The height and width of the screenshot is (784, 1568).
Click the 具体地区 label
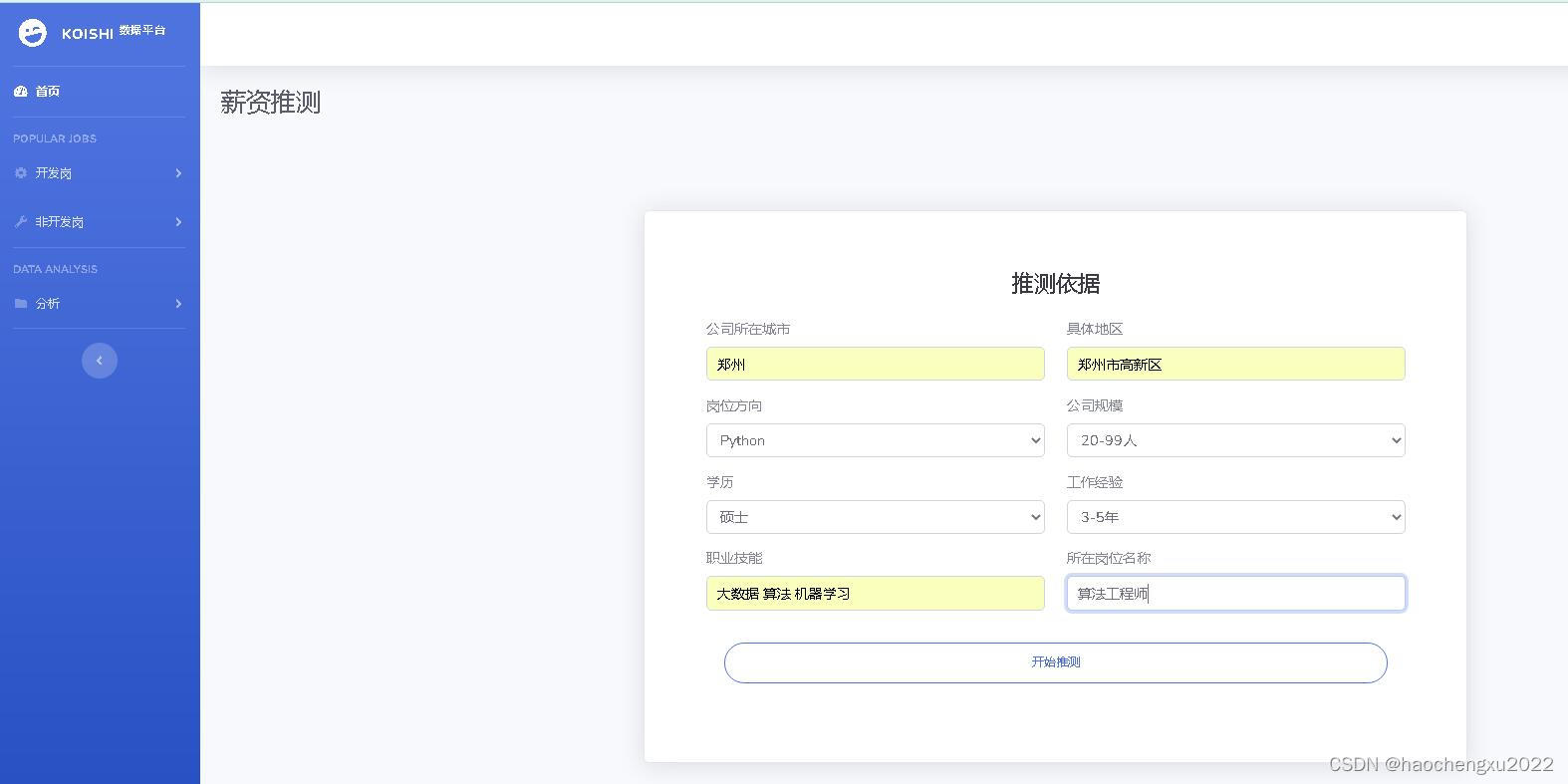(x=1095, y=329)
